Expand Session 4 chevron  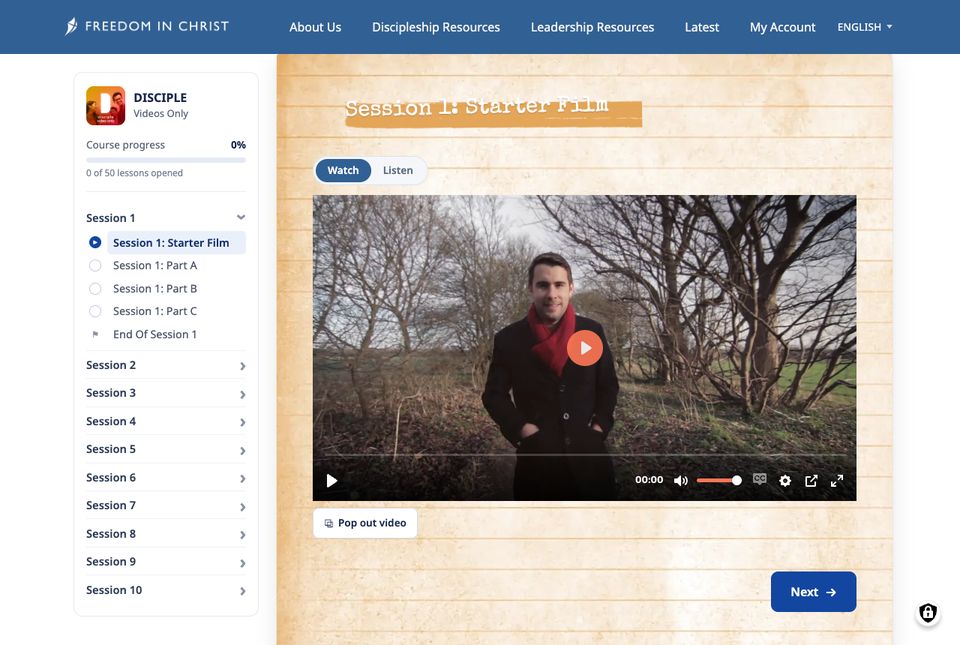242,422
